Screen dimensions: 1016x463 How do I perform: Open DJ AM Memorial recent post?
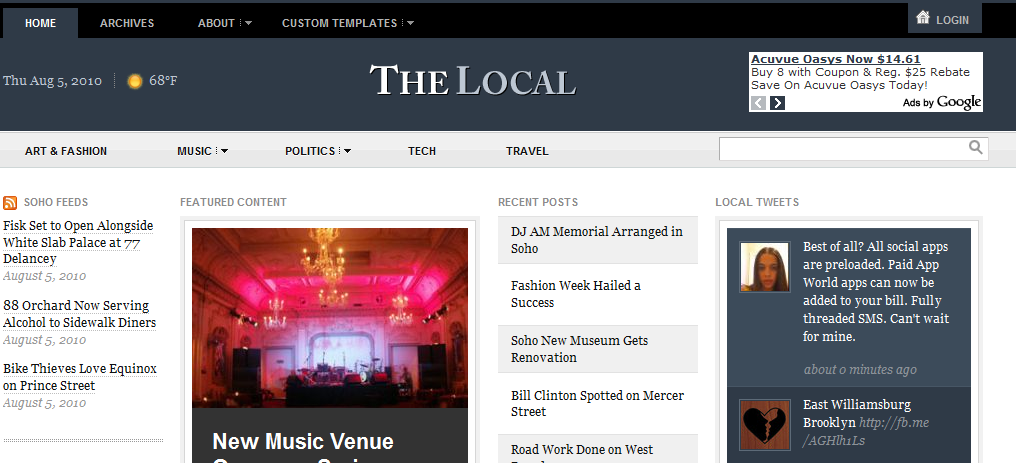pyautogui.click(x=597, y=240)
